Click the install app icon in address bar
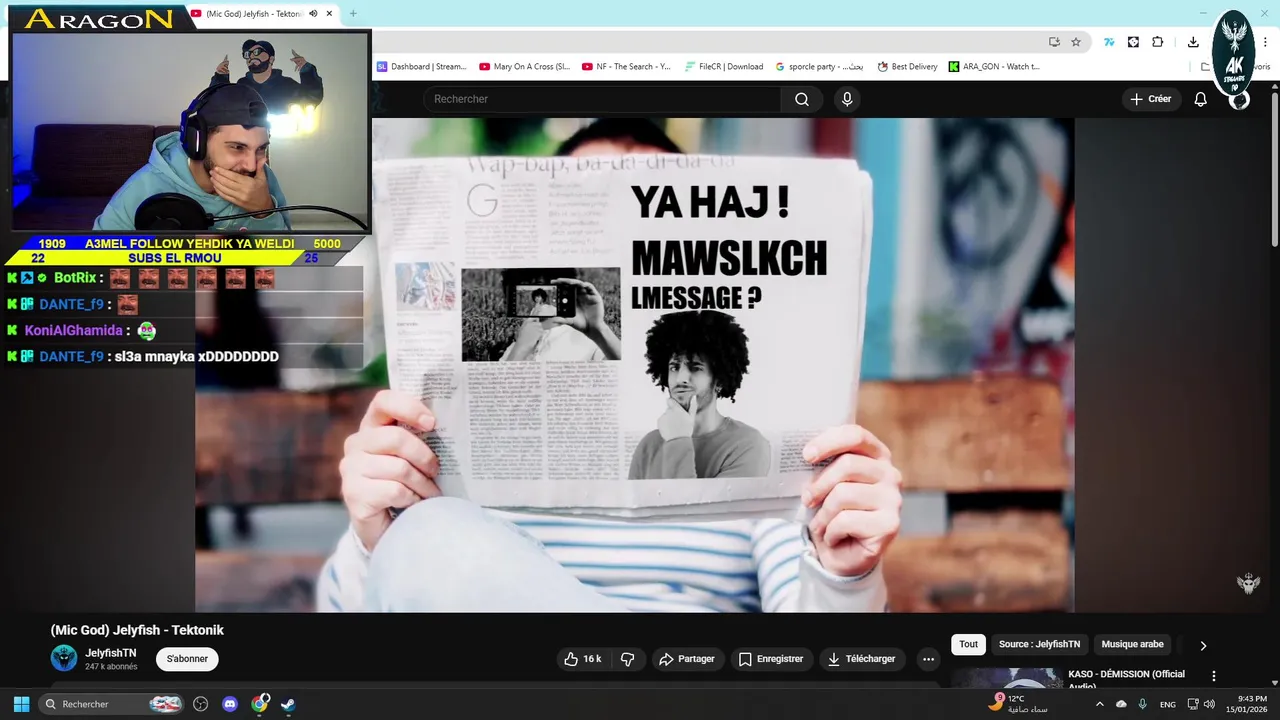This screenshot has width=1280, height=720. [x=1054, y=42]
